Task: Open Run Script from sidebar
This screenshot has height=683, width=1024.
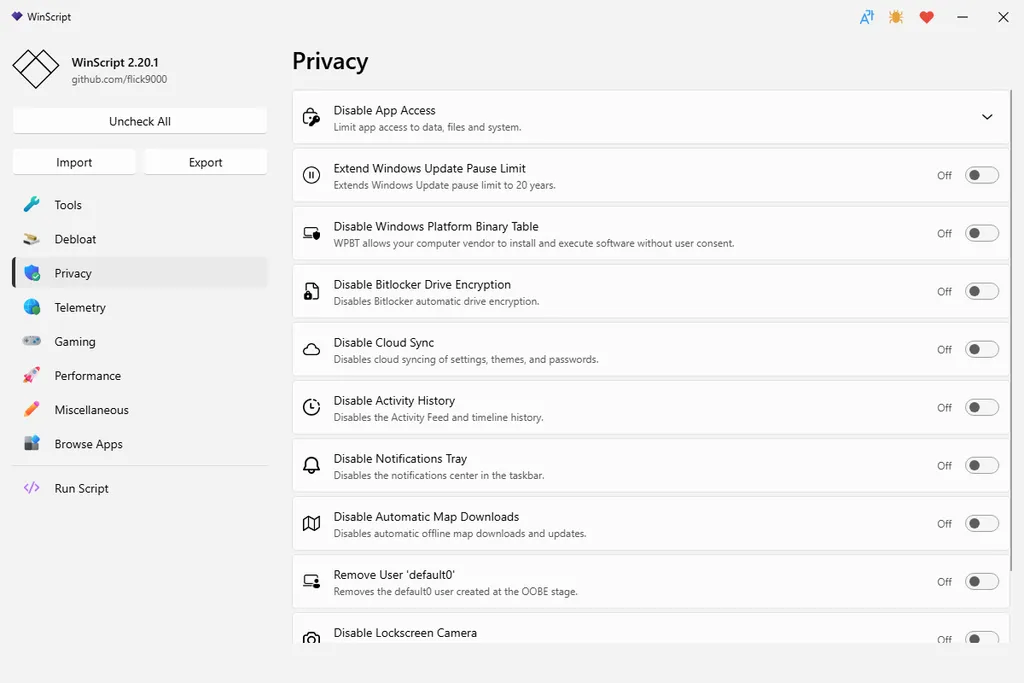Action: (x=140, y=488)
